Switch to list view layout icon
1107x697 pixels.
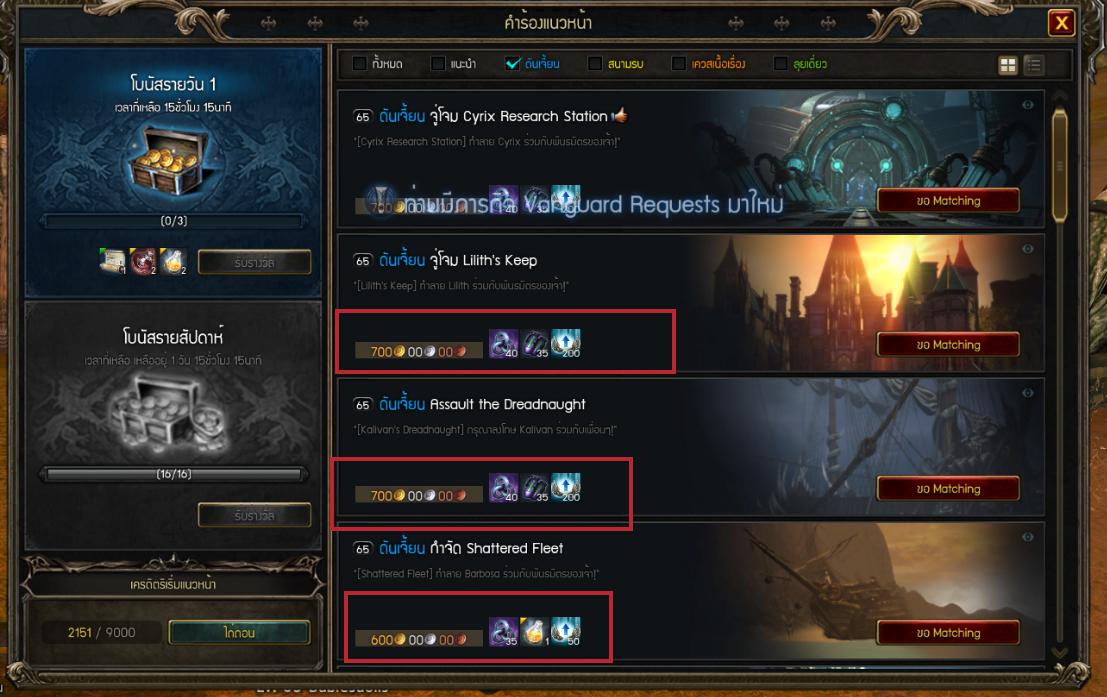click(1034, 65)
